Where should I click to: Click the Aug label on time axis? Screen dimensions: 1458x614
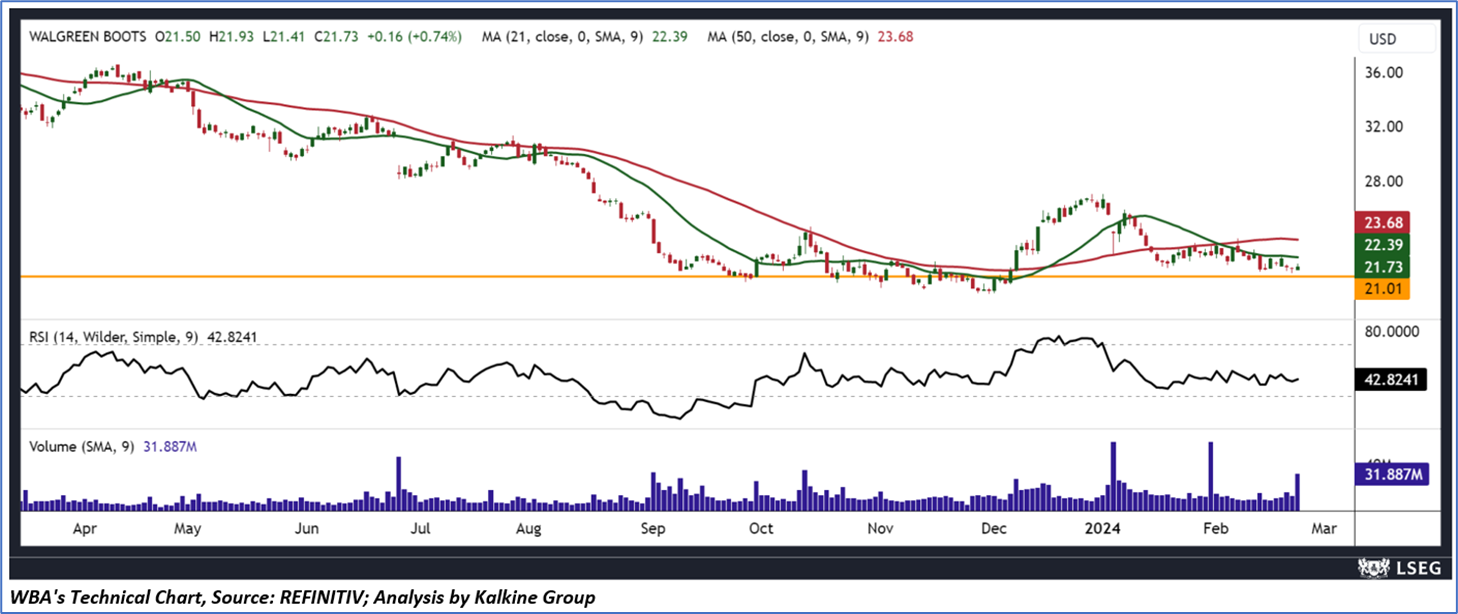[528, 528]
